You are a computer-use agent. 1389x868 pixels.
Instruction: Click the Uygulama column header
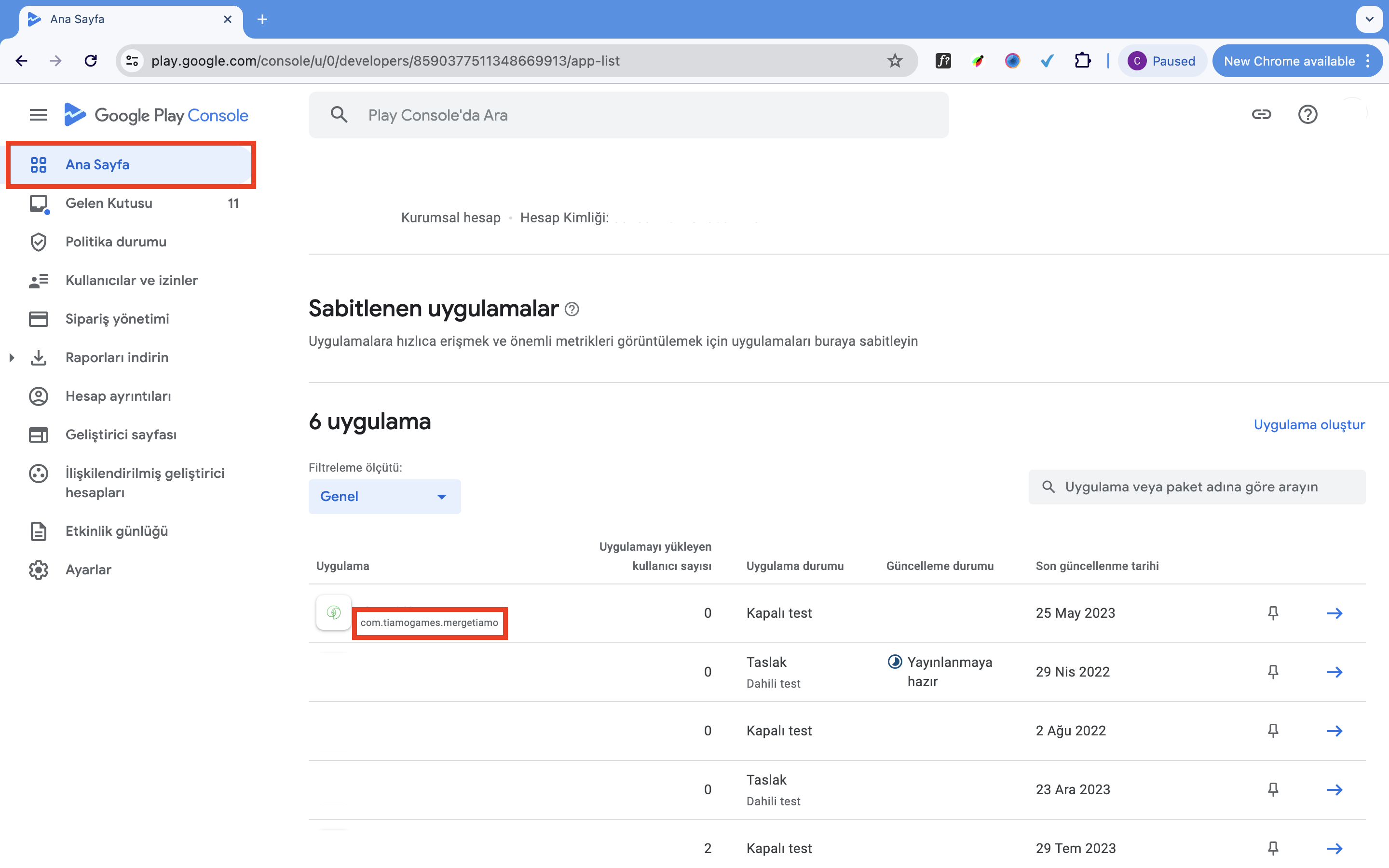pyautogui.click(x=342, y=566)
